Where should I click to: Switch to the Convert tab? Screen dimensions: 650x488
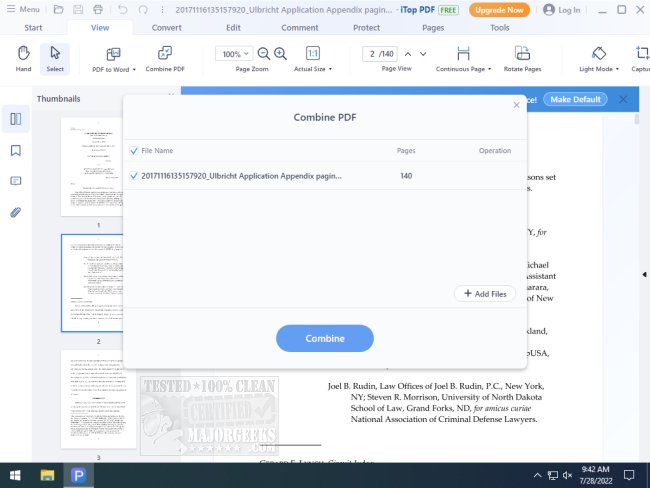point(167,28)
